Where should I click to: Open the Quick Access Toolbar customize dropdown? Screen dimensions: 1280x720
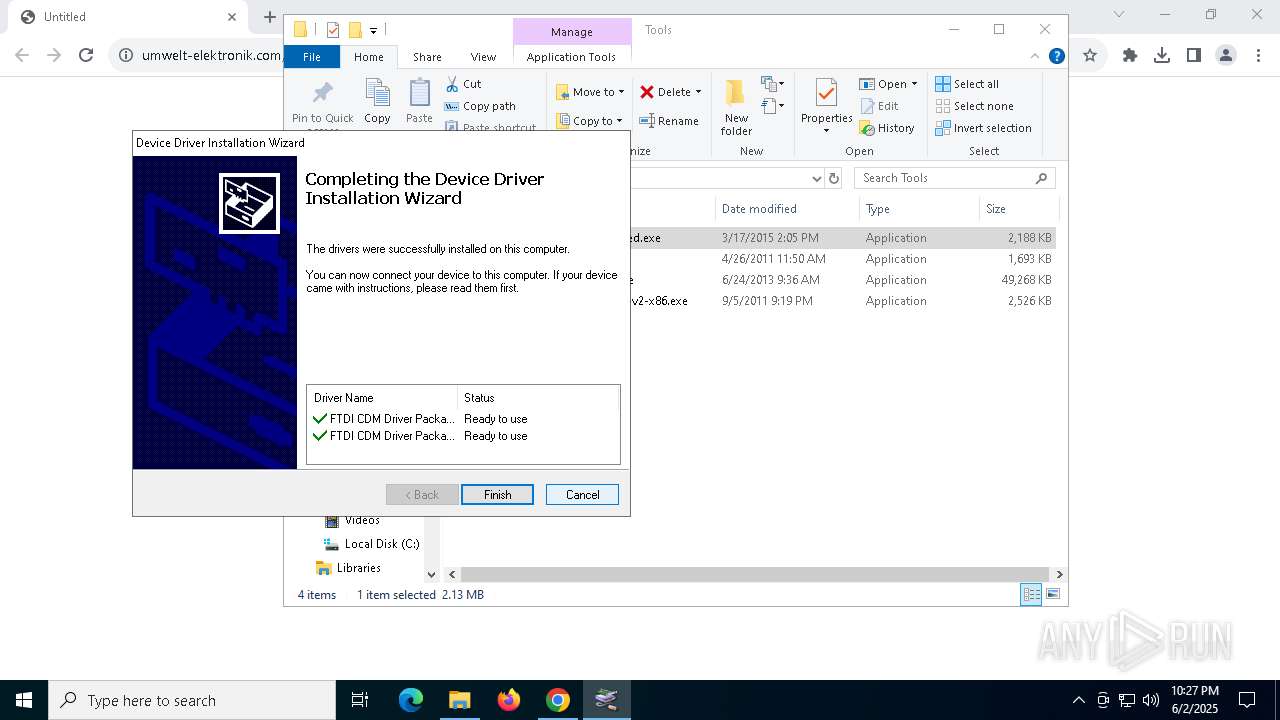(373, 30)
